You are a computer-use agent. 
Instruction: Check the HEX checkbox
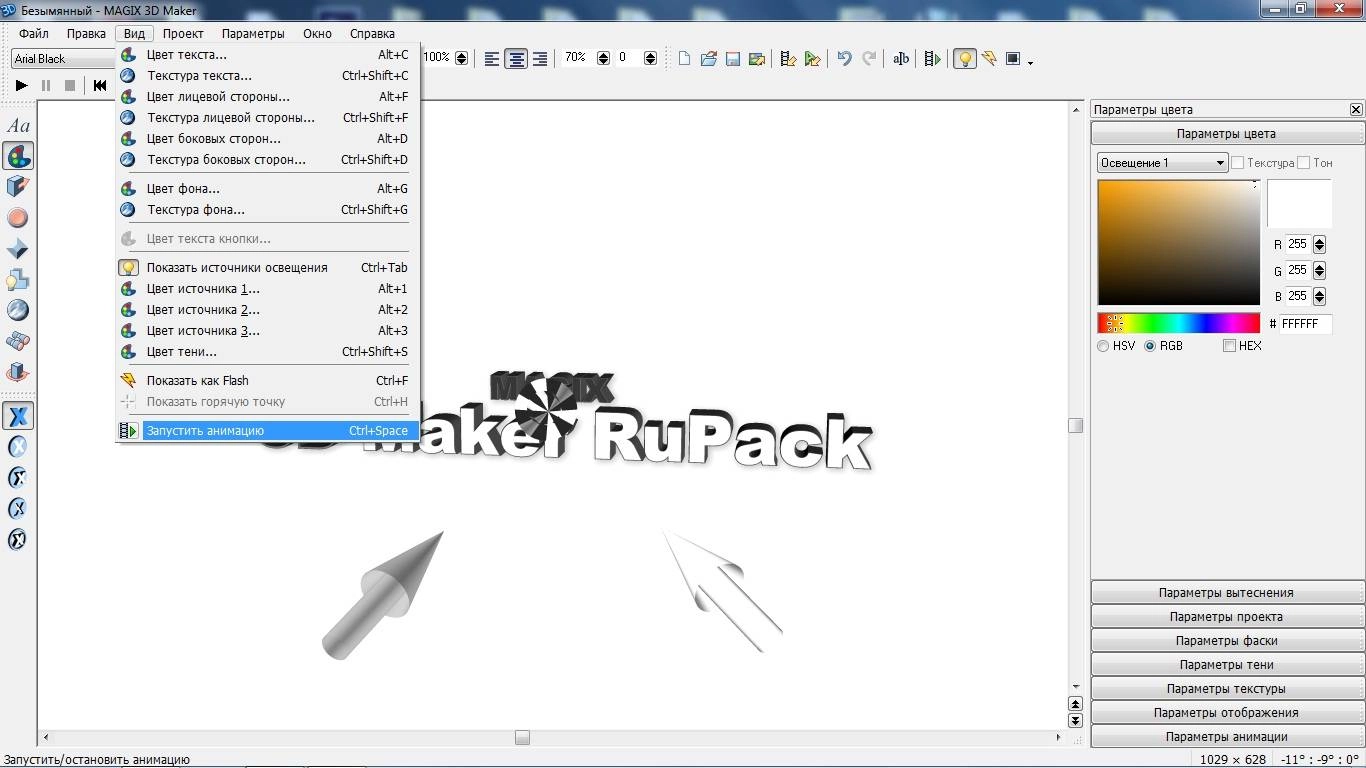(x=1229, y=346)
